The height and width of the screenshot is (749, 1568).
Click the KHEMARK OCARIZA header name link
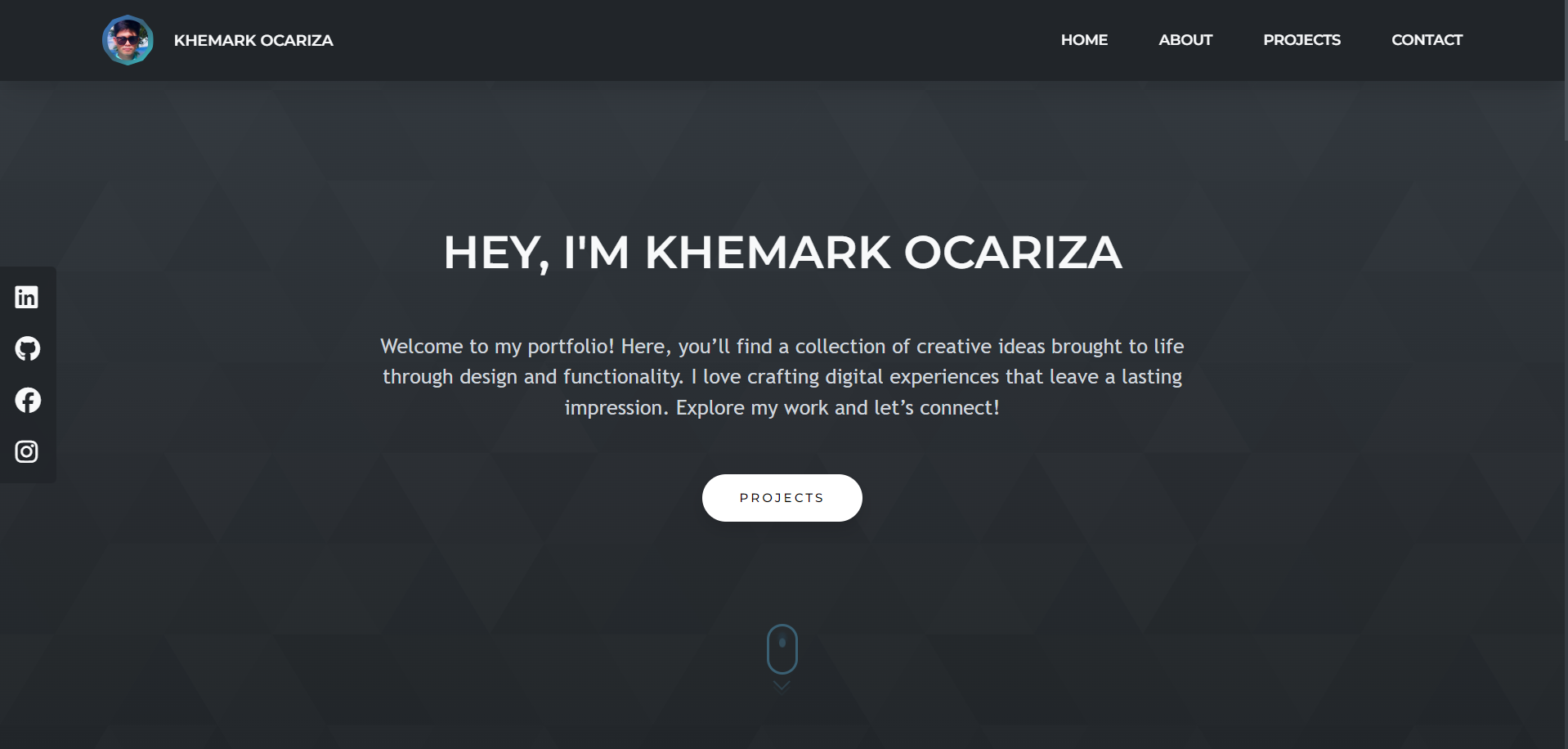point(253,40)
